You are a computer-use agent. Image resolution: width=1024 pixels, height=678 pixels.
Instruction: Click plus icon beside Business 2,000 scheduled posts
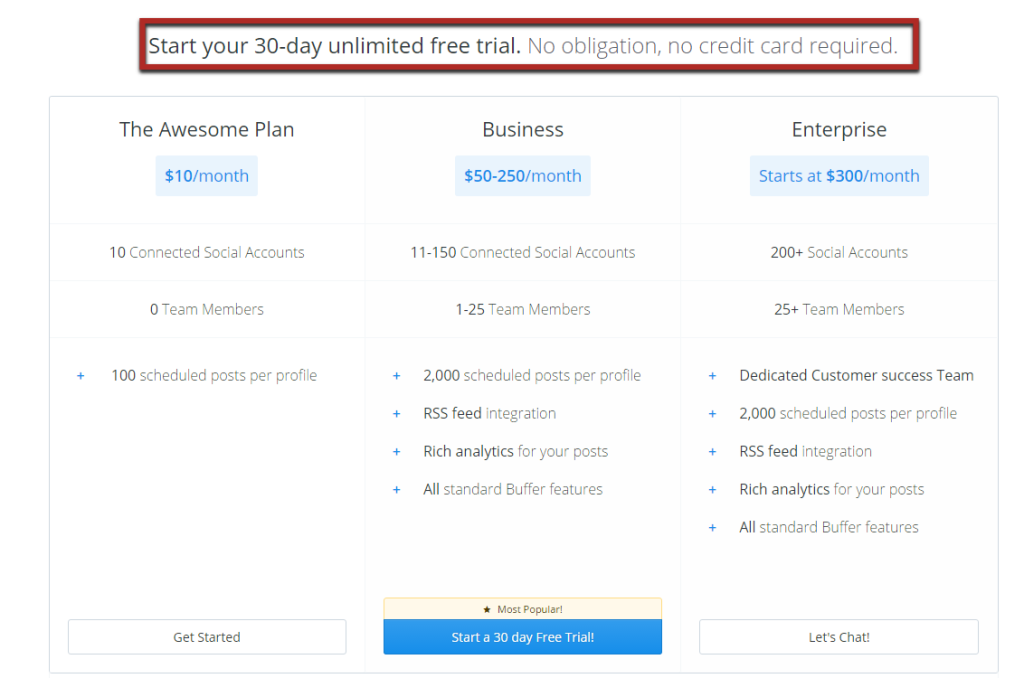396,376
